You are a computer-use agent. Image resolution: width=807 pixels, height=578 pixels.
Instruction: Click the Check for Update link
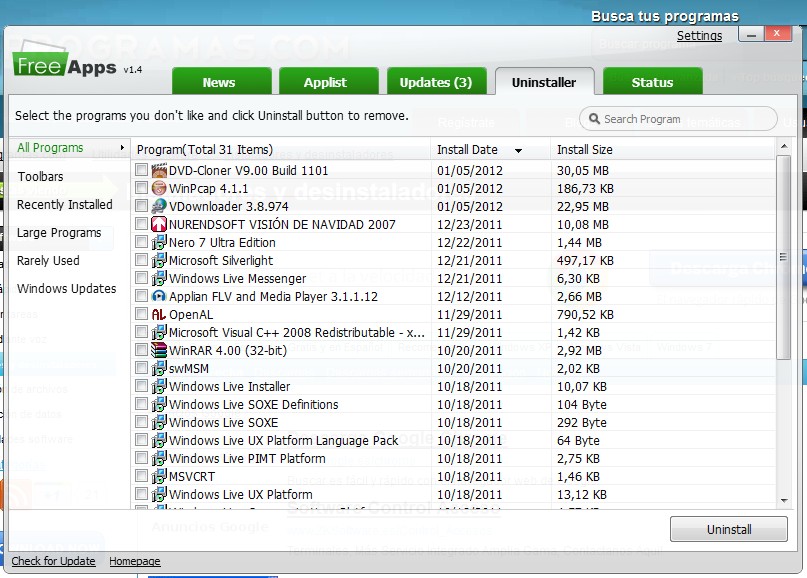(54, 561)
